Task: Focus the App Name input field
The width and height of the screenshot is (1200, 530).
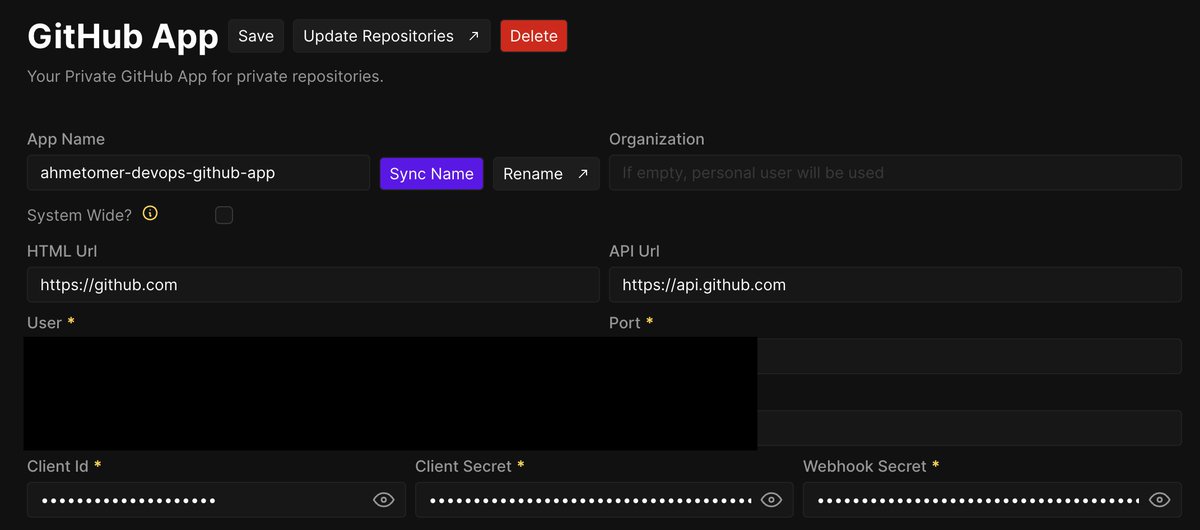Action: tap(198, 173)
